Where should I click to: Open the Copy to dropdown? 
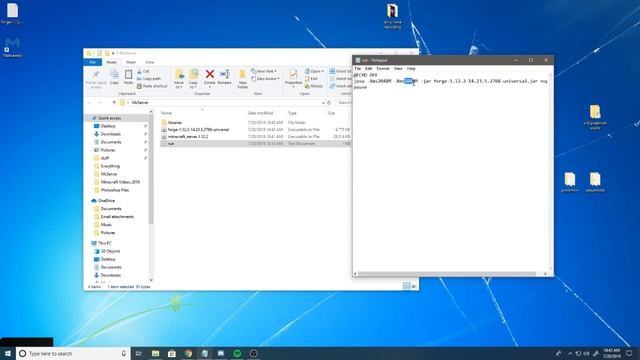(x=193, y=79)
